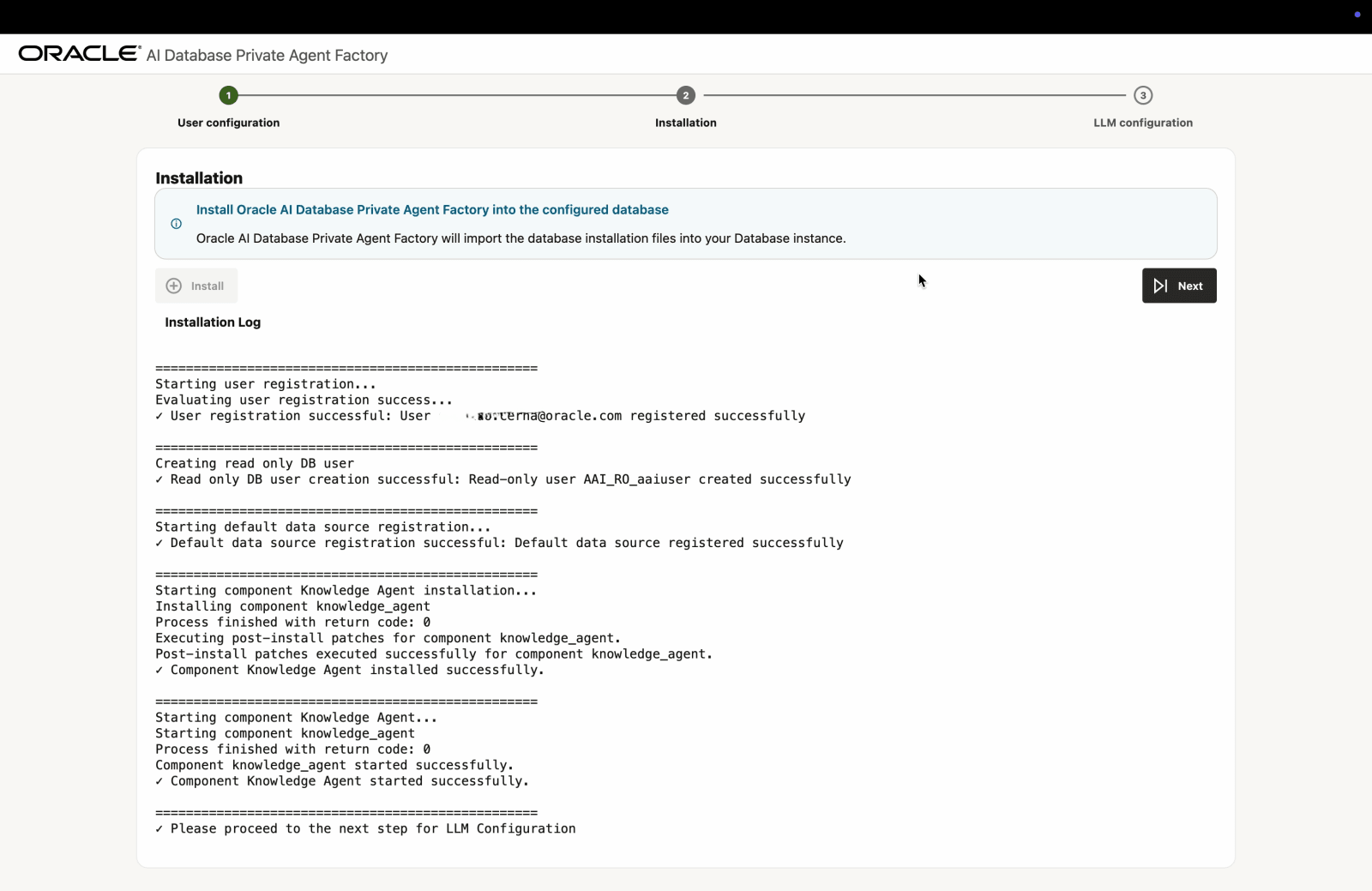Click the Install button

pos(196,286)
